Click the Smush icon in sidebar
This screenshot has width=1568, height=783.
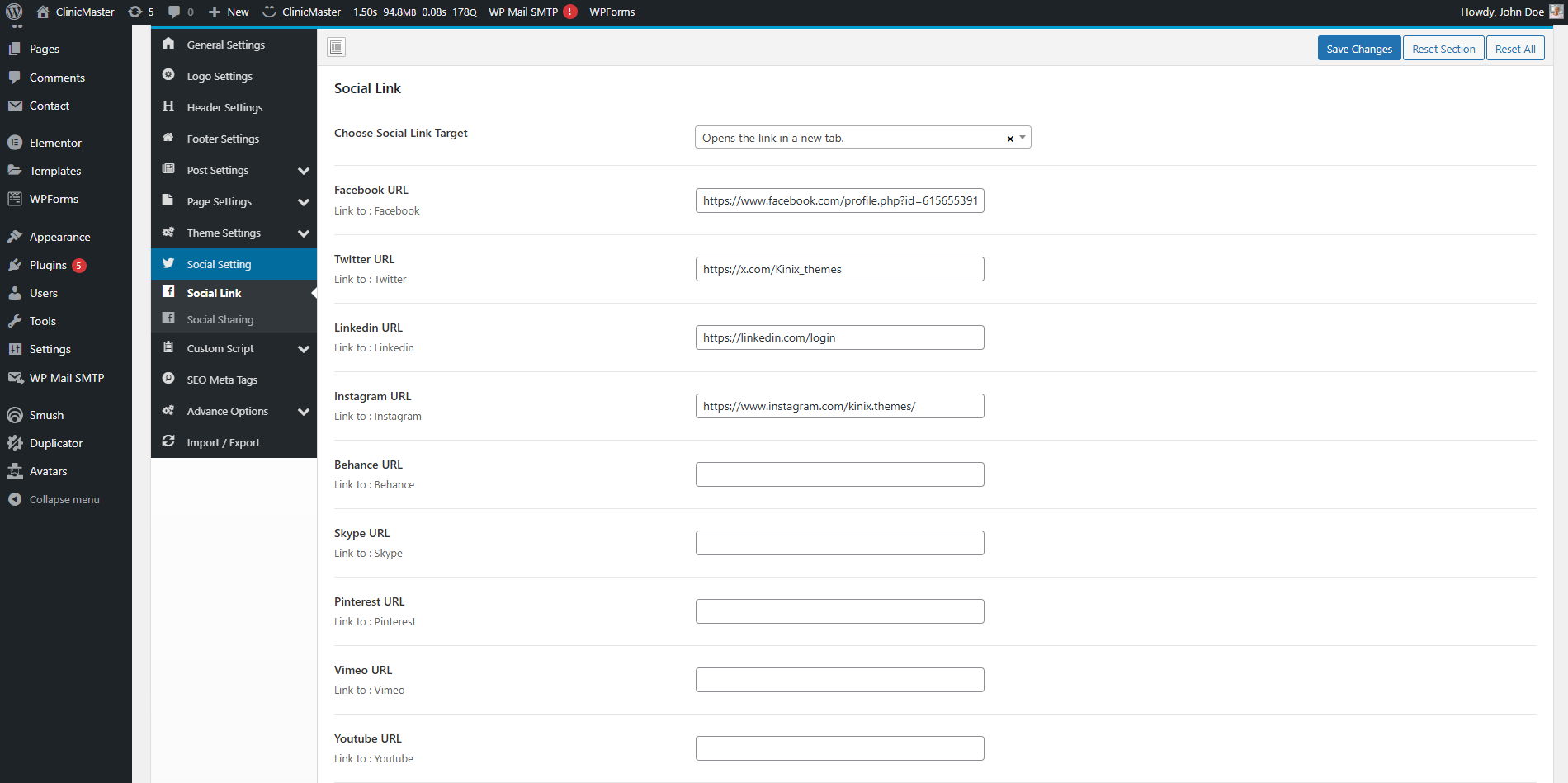tap(15, 415)
